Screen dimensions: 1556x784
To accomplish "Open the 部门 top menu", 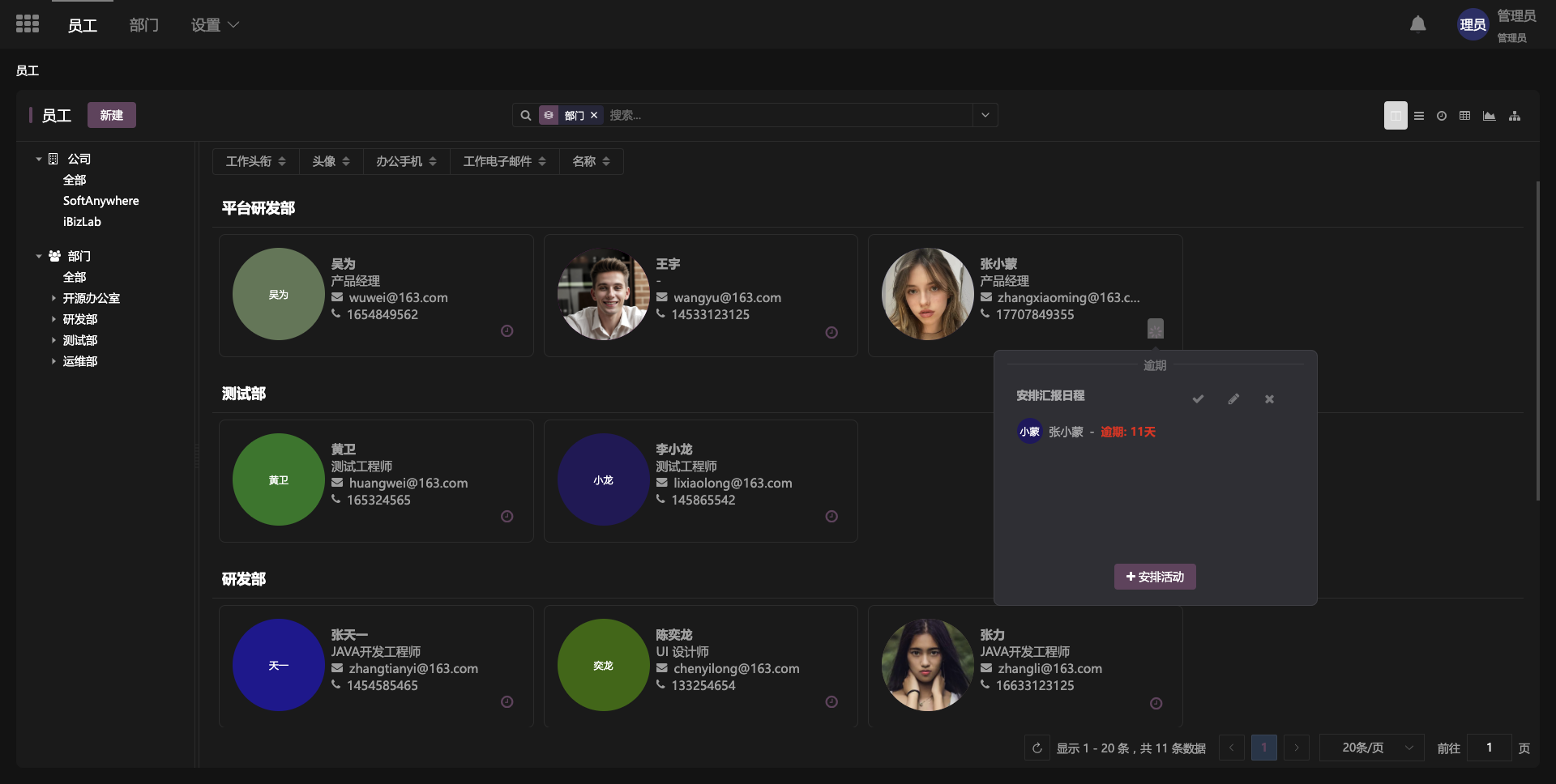I will (x=143, y=25).
